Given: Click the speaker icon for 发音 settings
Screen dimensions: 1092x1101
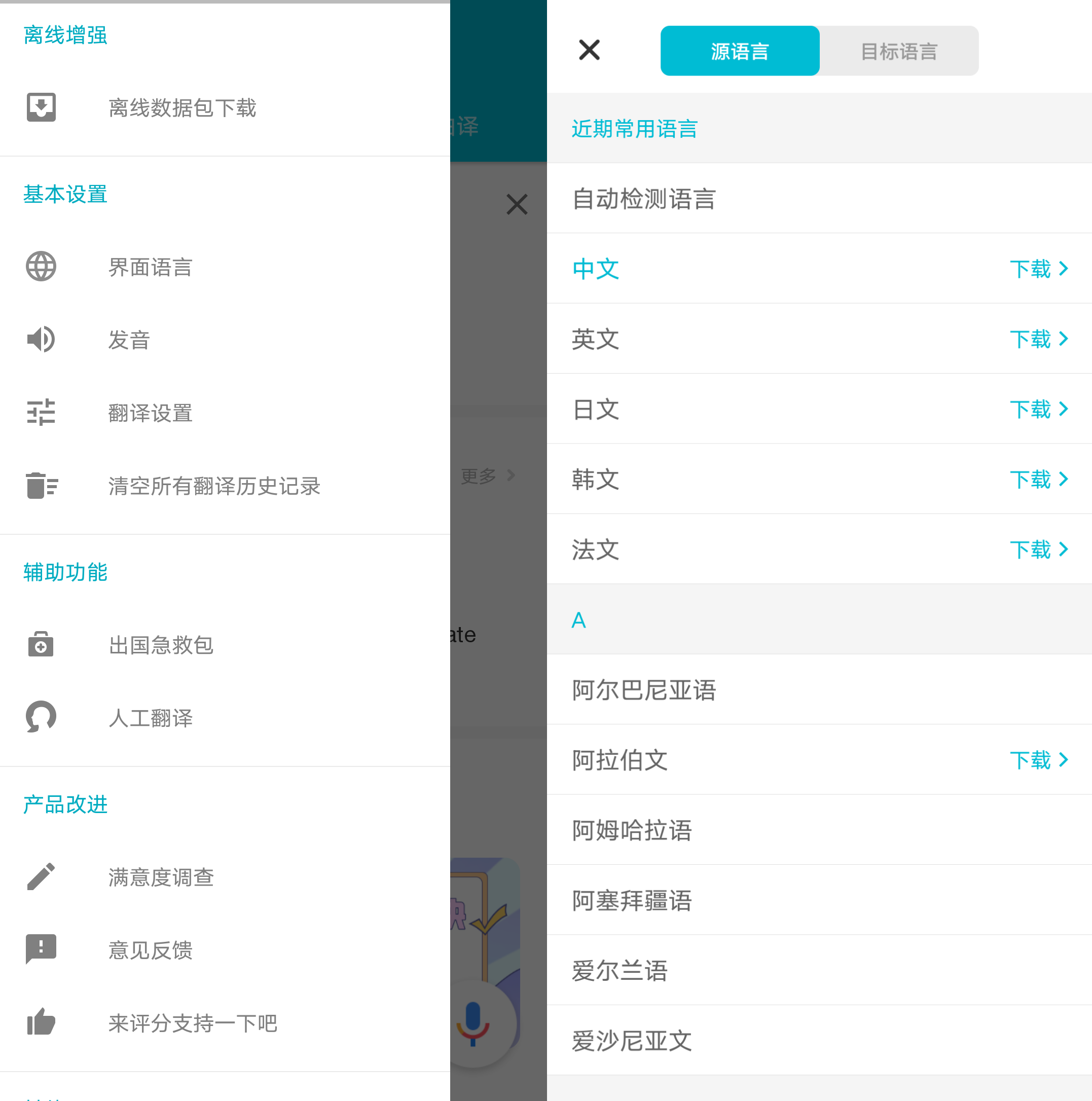Looking at the screenshot, I should coord(41,339).
